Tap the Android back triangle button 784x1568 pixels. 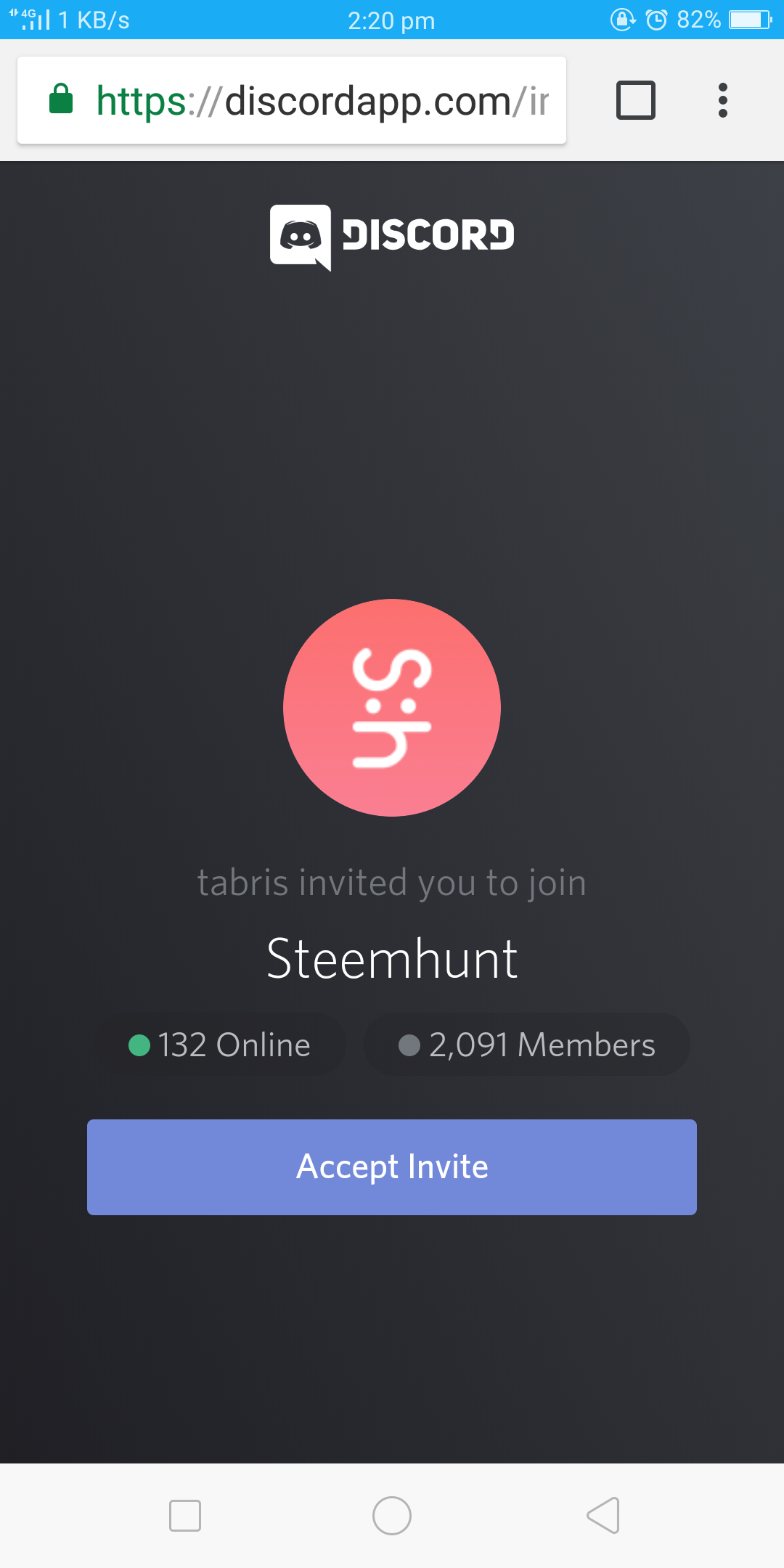click(x=603, y=1516)
